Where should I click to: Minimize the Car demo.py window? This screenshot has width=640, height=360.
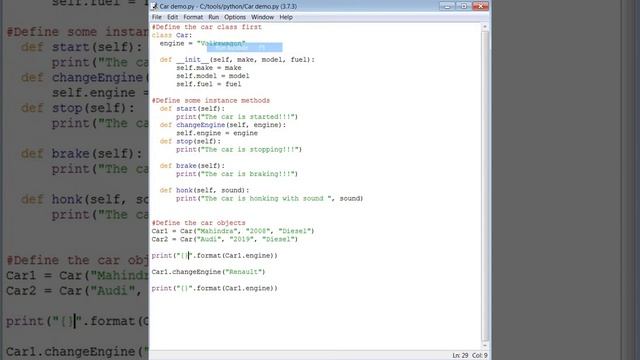(x=447, y=6)
